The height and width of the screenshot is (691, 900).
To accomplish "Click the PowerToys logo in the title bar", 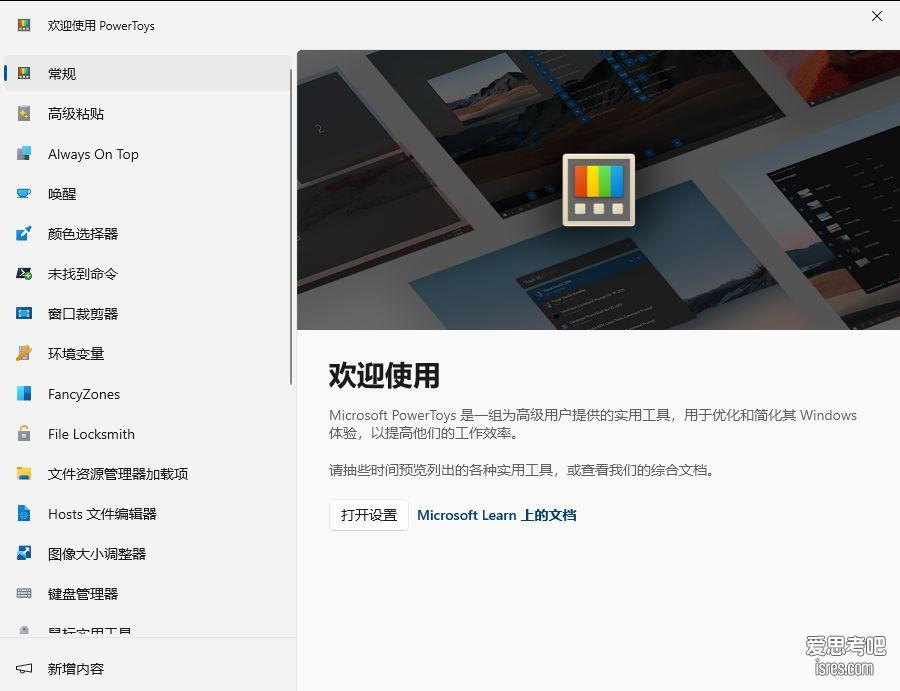I will (24, 25).
